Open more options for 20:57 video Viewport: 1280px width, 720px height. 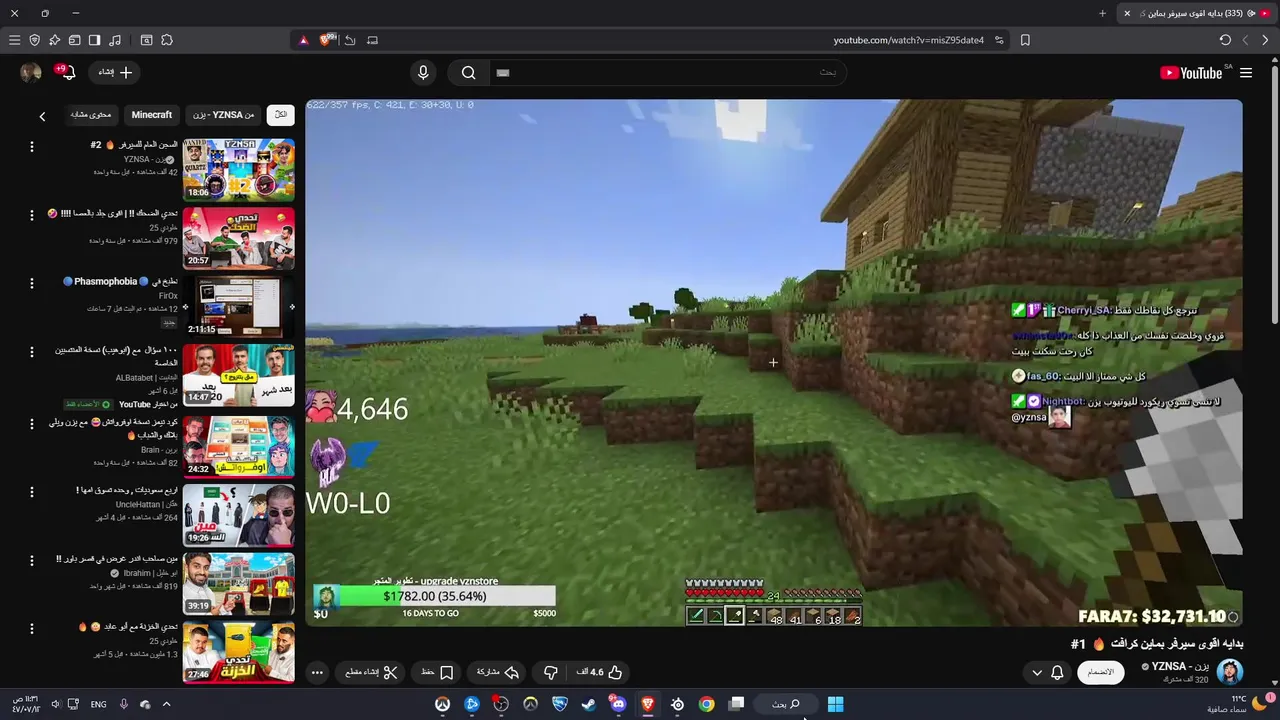click(x=31, y=215)
